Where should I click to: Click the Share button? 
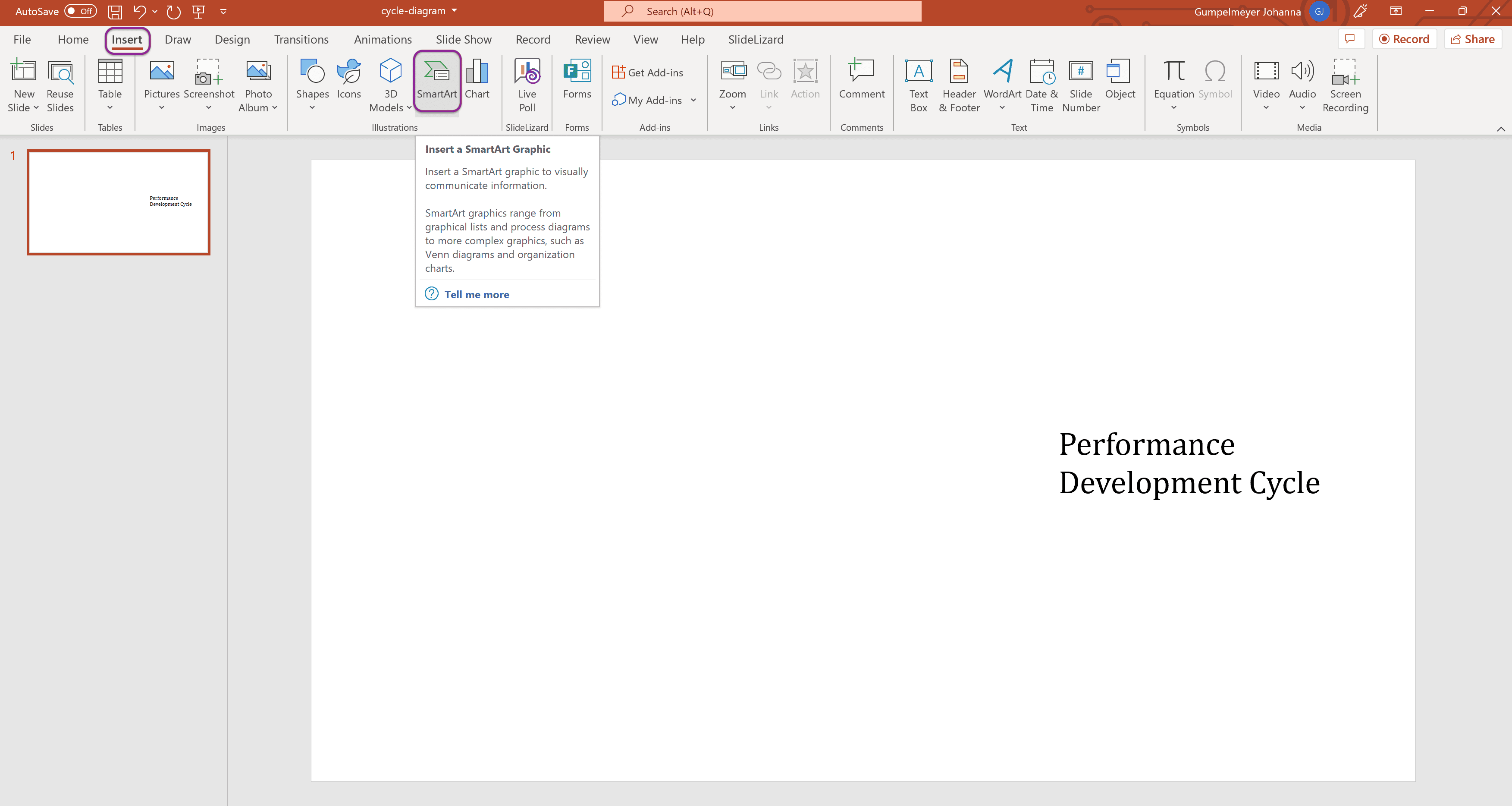tap(1473, 39)
